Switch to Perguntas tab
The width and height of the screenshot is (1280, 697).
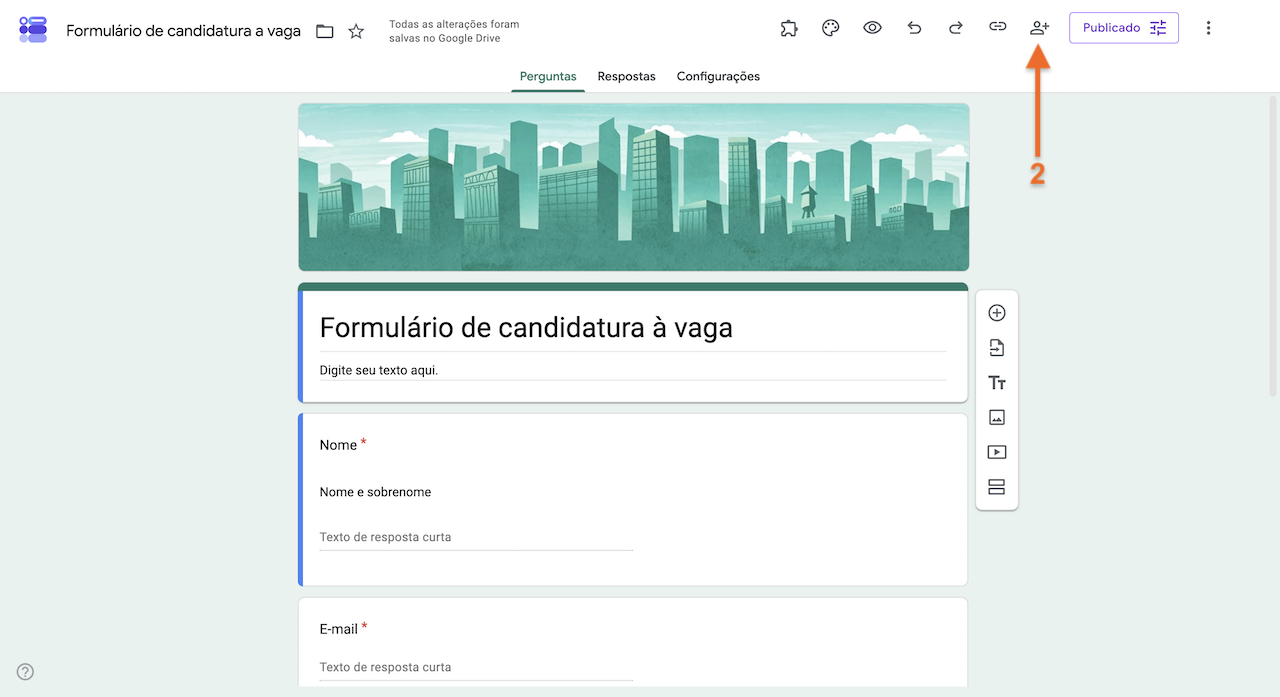[x=548, y=76]
